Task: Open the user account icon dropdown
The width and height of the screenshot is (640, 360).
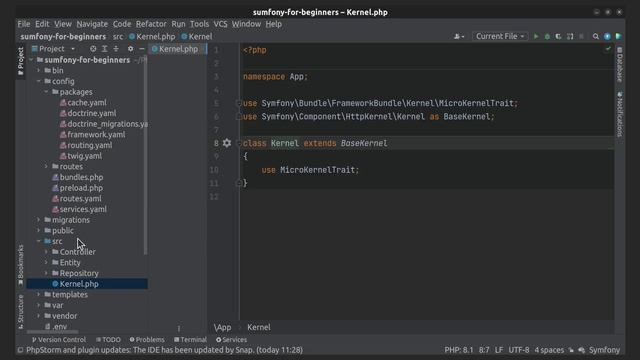Action: pyautogui.click(x=459, y=36)
